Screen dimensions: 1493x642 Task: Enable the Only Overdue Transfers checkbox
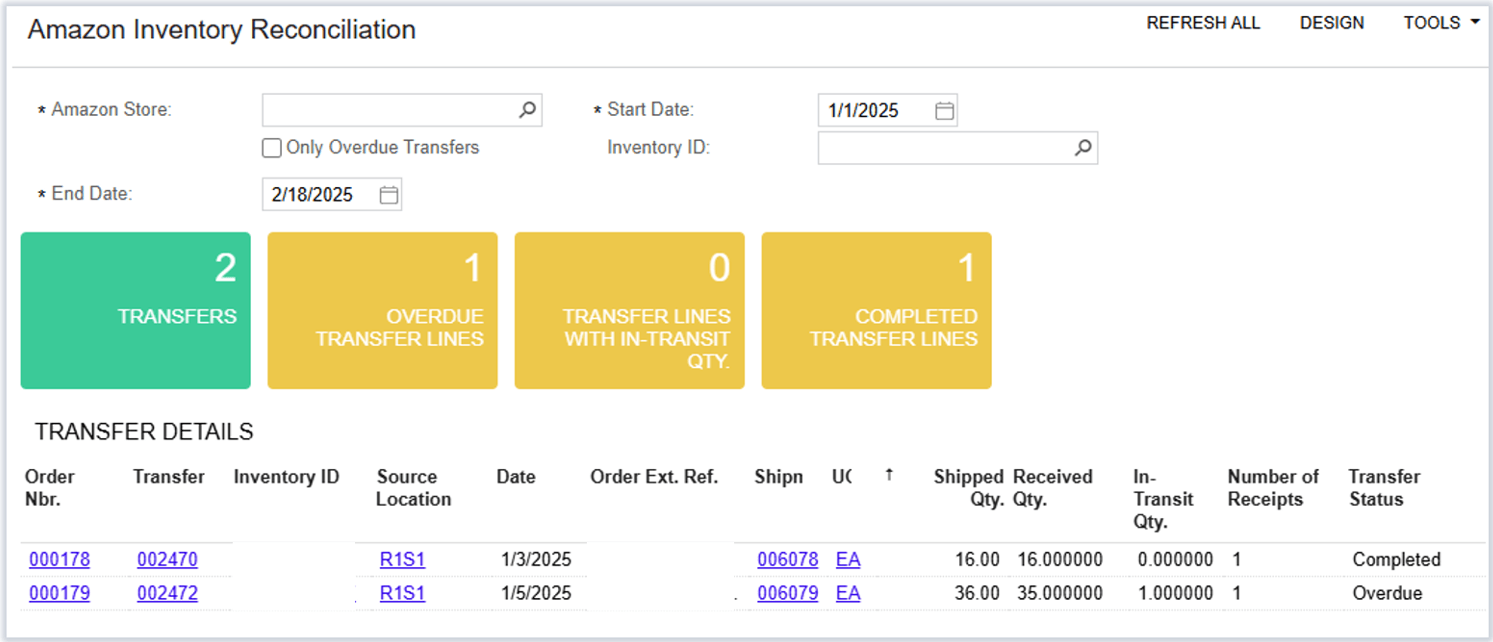[271, 148]
